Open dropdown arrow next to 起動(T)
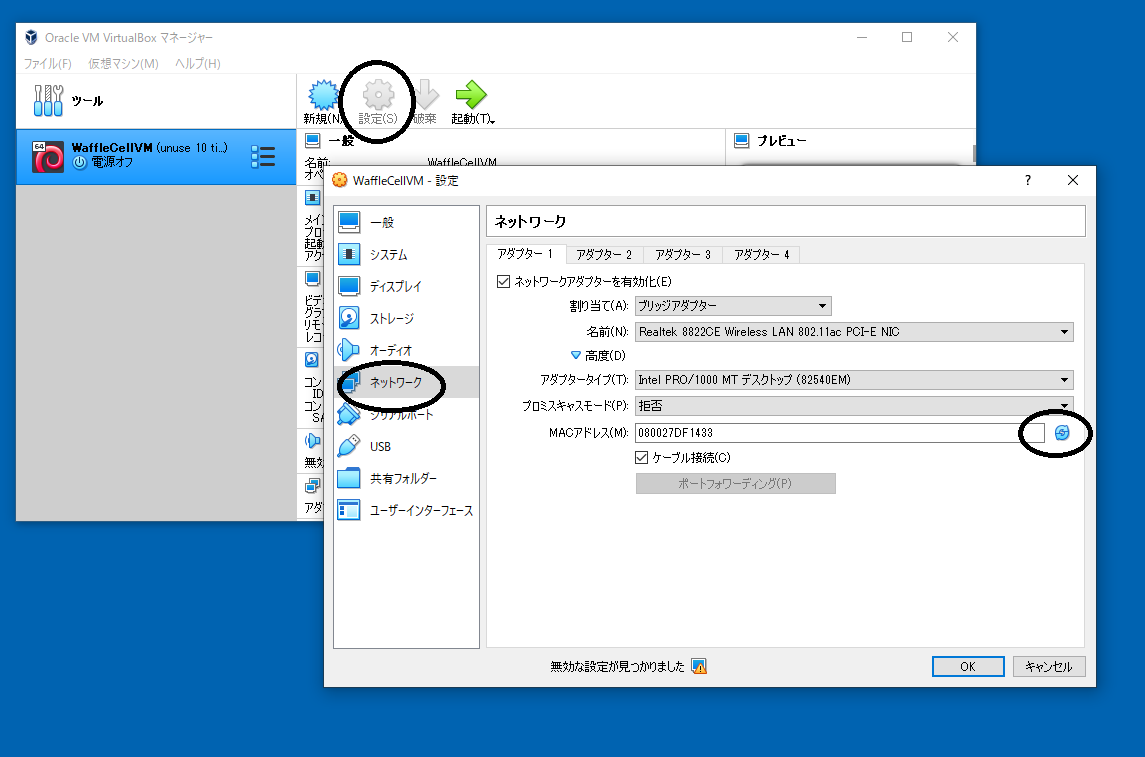1145x757 pixels. (x=493, y=120)
